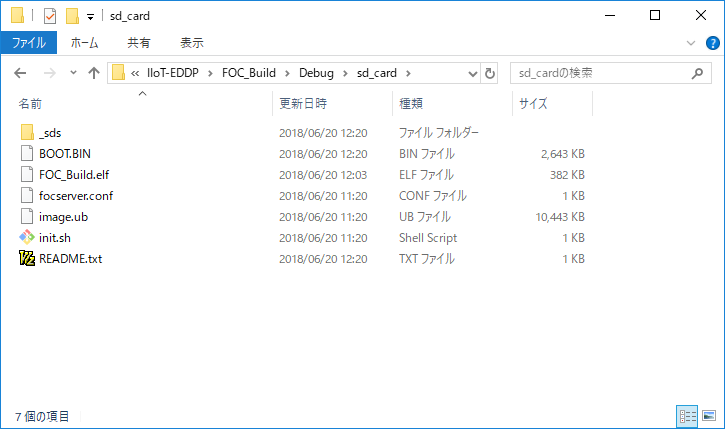The width and height of the screenshot is (725, 429).
Task: Click the blue help question mark icon
Action: (711, 43)
